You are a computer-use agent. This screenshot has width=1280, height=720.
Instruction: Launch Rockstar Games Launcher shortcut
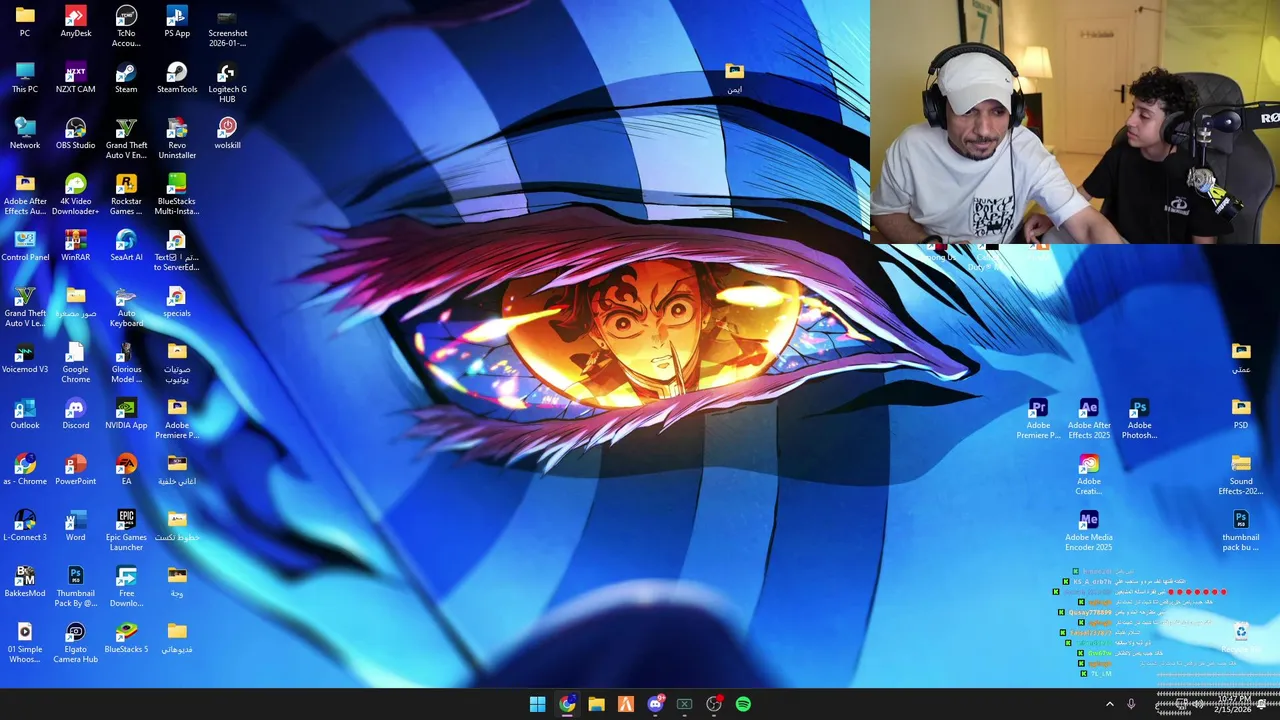pyautogui.click(x=126, y=194)
